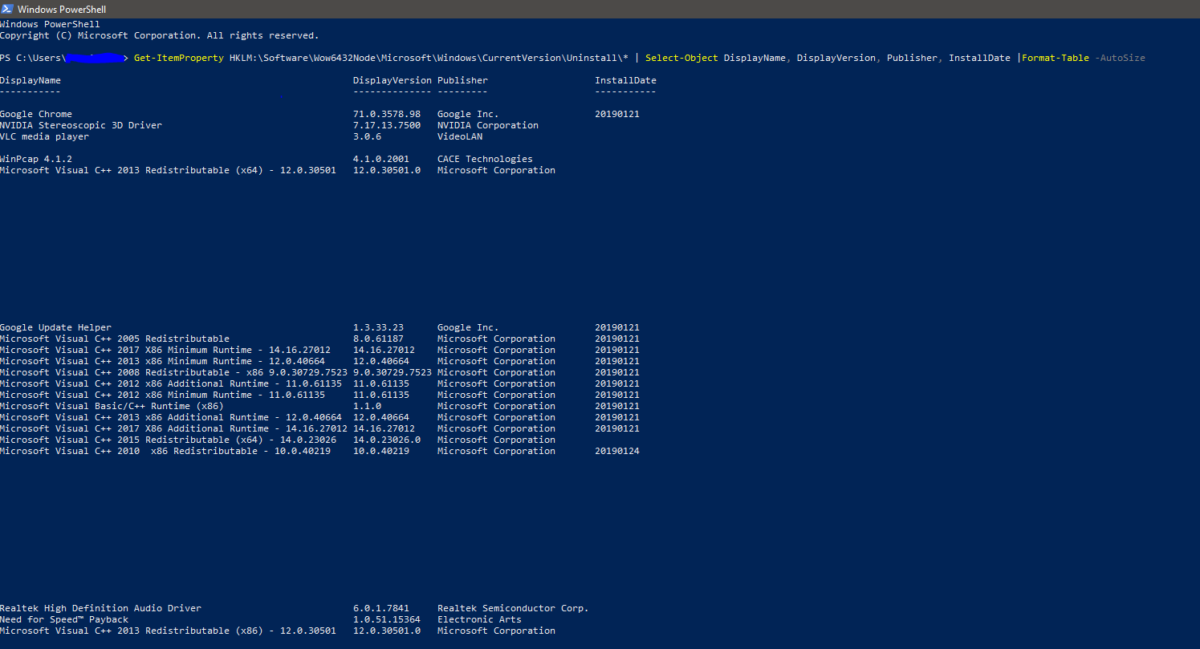Click the highlighted username in the prompt
Image resolution: width=1200 pixels, height=649 pixels.
tap(94, 57)
